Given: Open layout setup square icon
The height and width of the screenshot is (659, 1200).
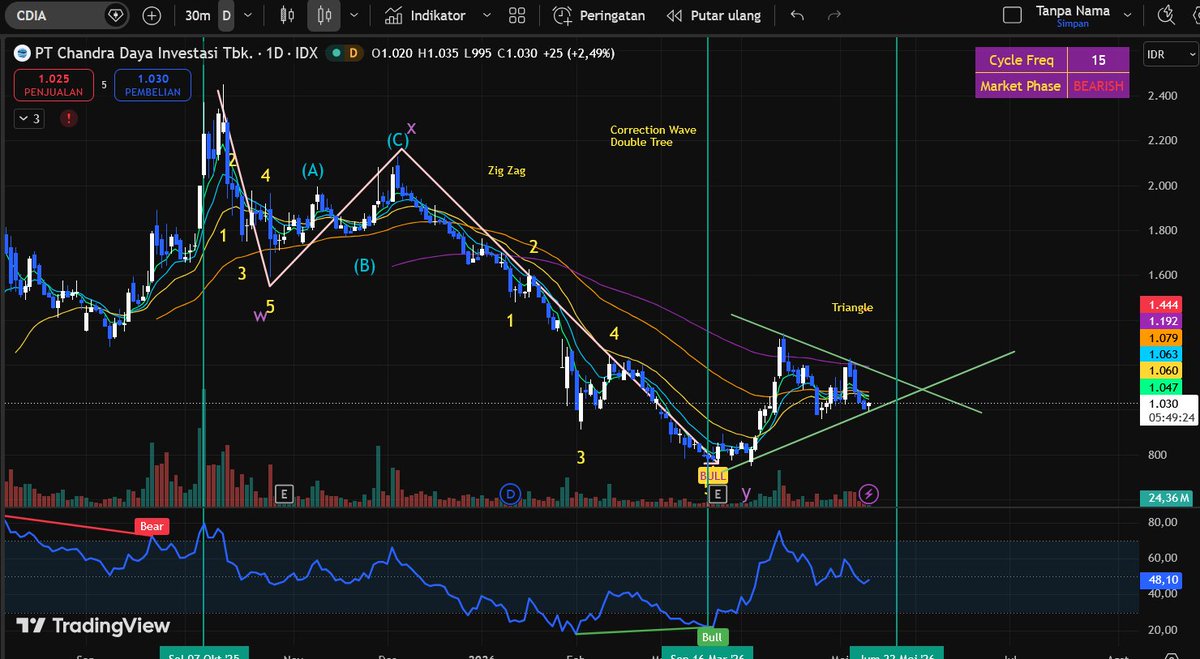Looking at the screenshot, I should (1012, 16).
